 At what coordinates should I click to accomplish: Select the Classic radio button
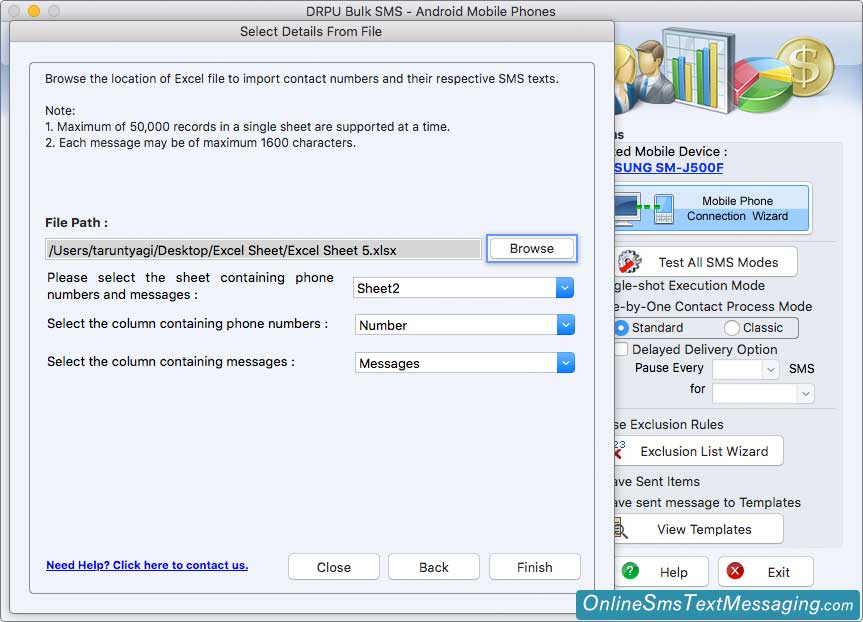point(731,328)
